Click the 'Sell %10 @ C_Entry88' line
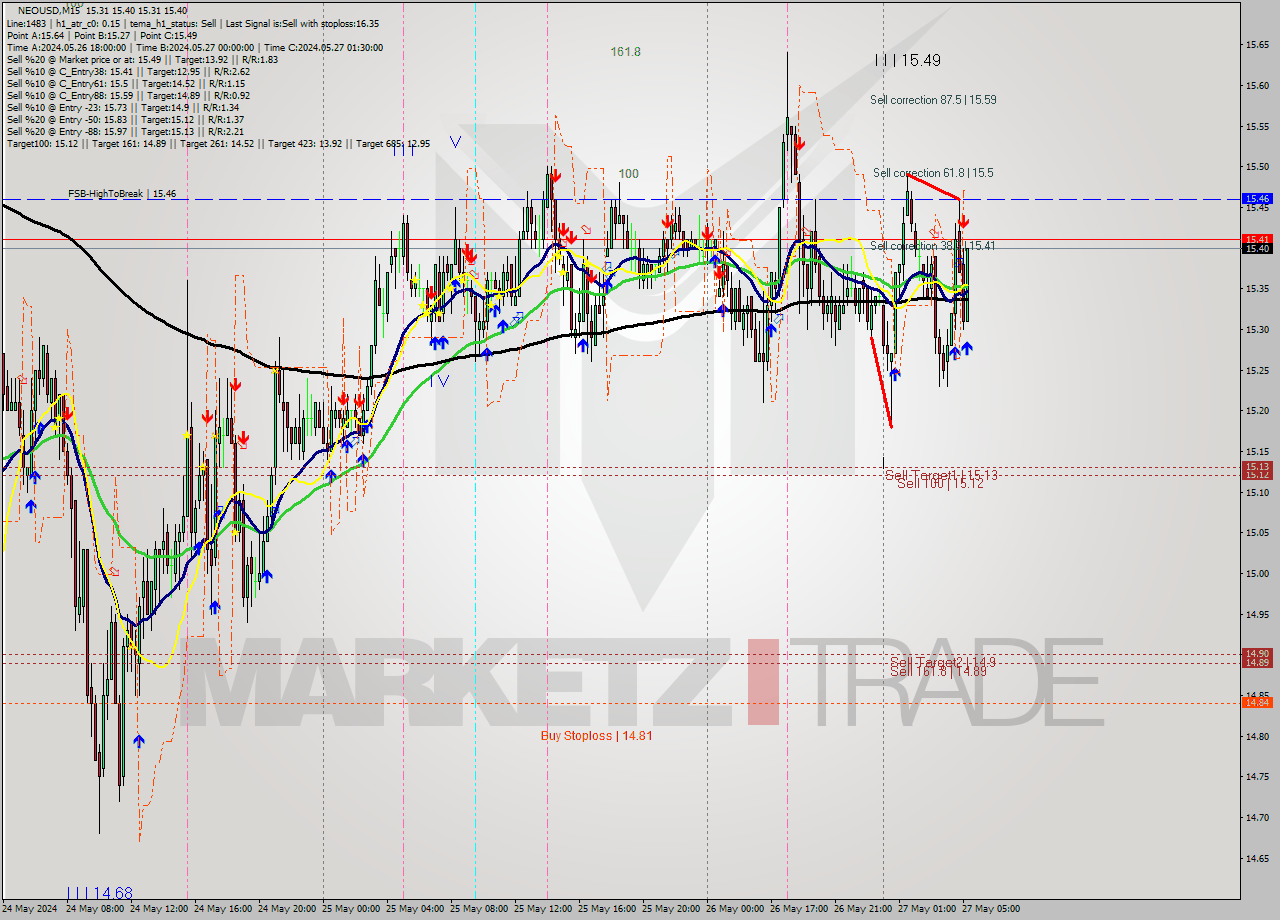 (128, 95)
